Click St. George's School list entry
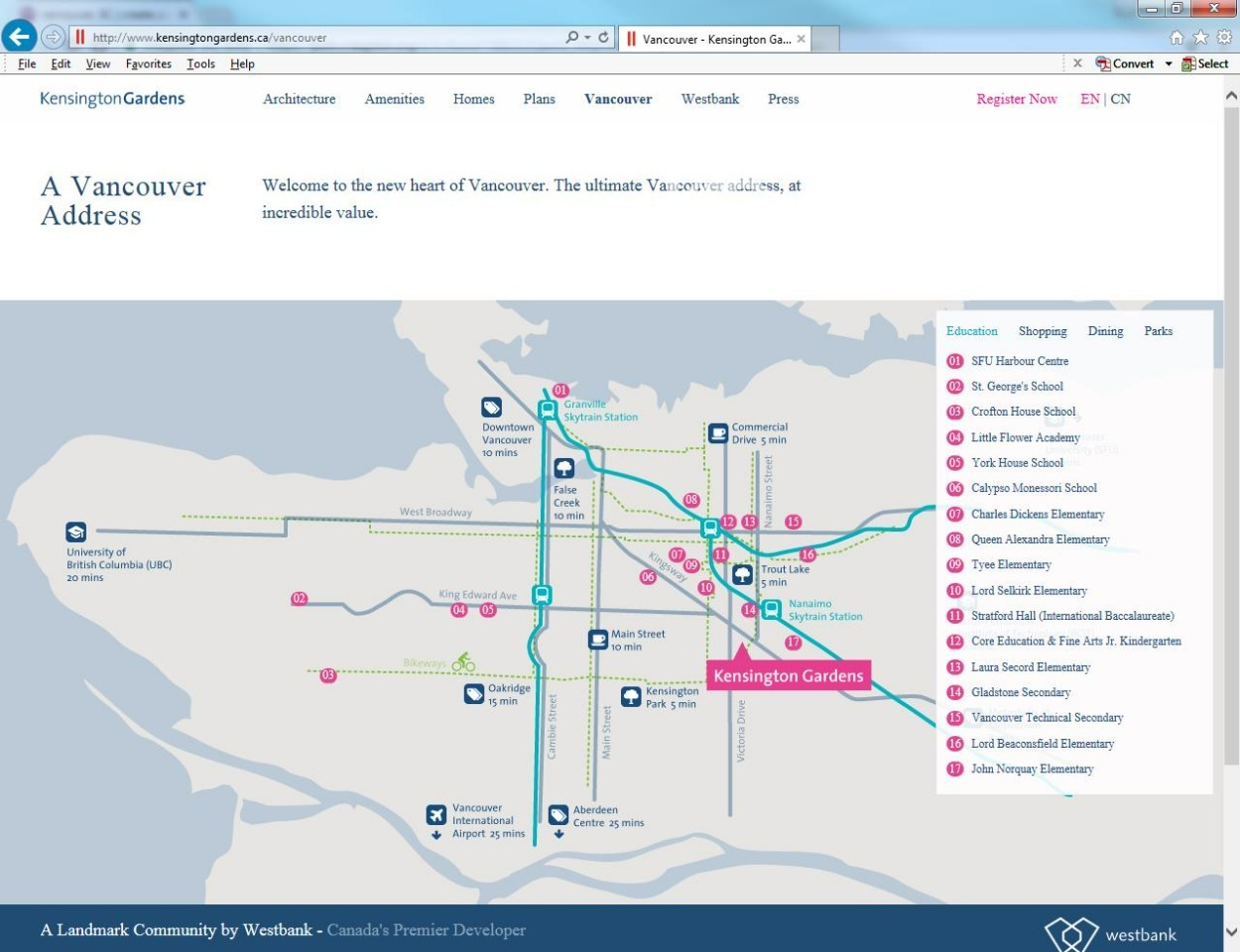Image resolution: width=1240 pixels, height=952 pixels. pos(1017,387)
